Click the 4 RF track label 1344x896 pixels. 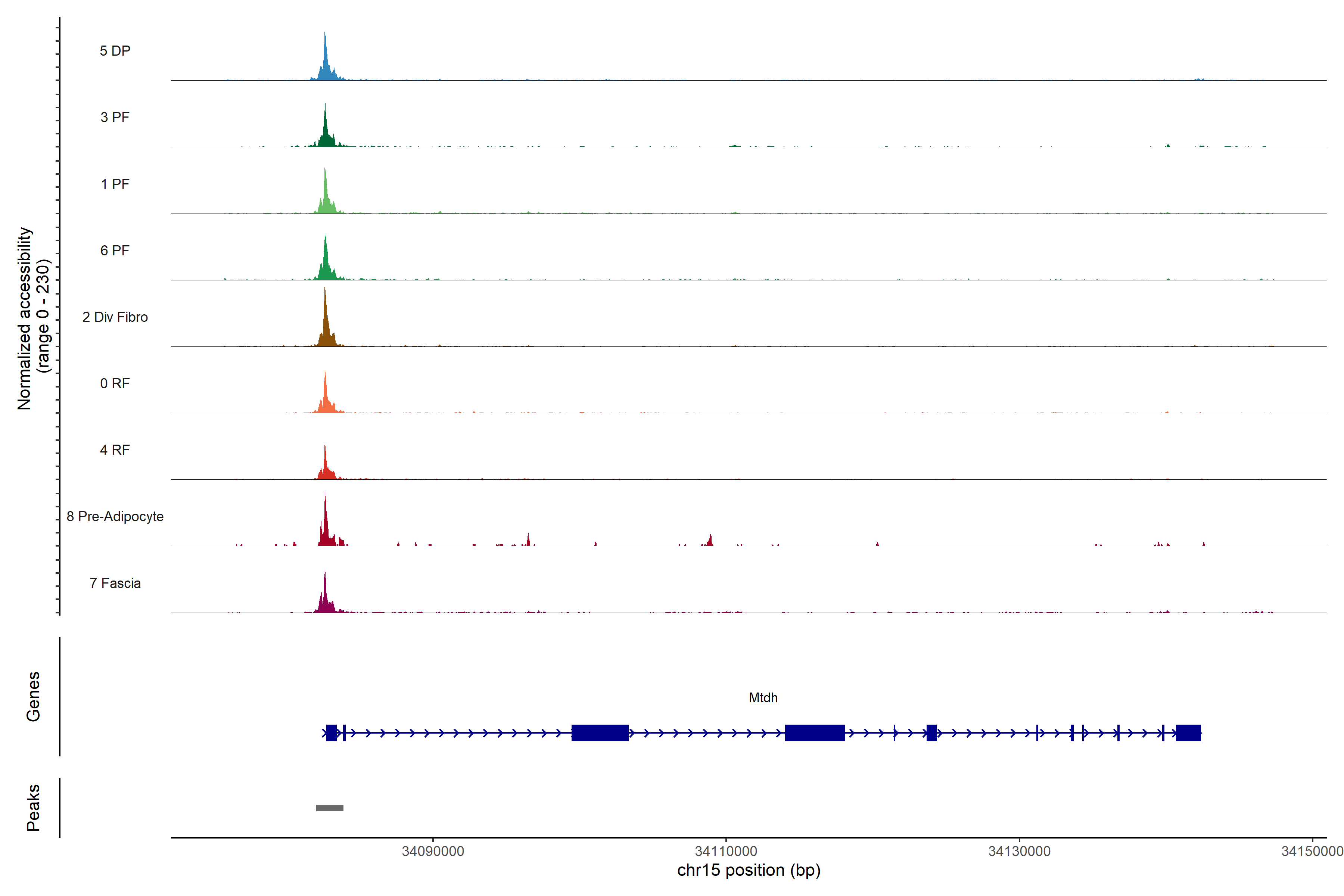(115, 450)
